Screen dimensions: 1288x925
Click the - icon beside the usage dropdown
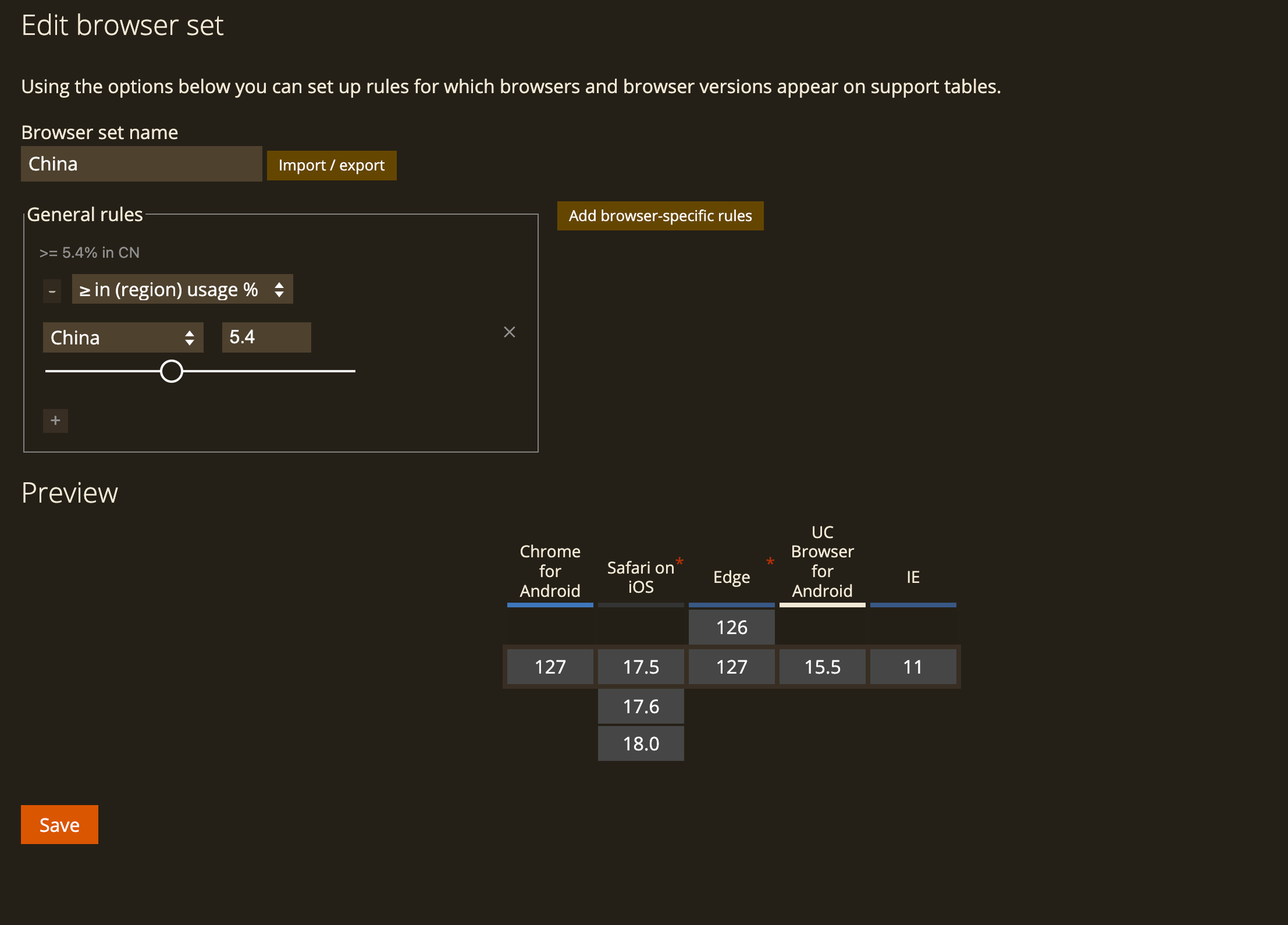click(52, 291)
